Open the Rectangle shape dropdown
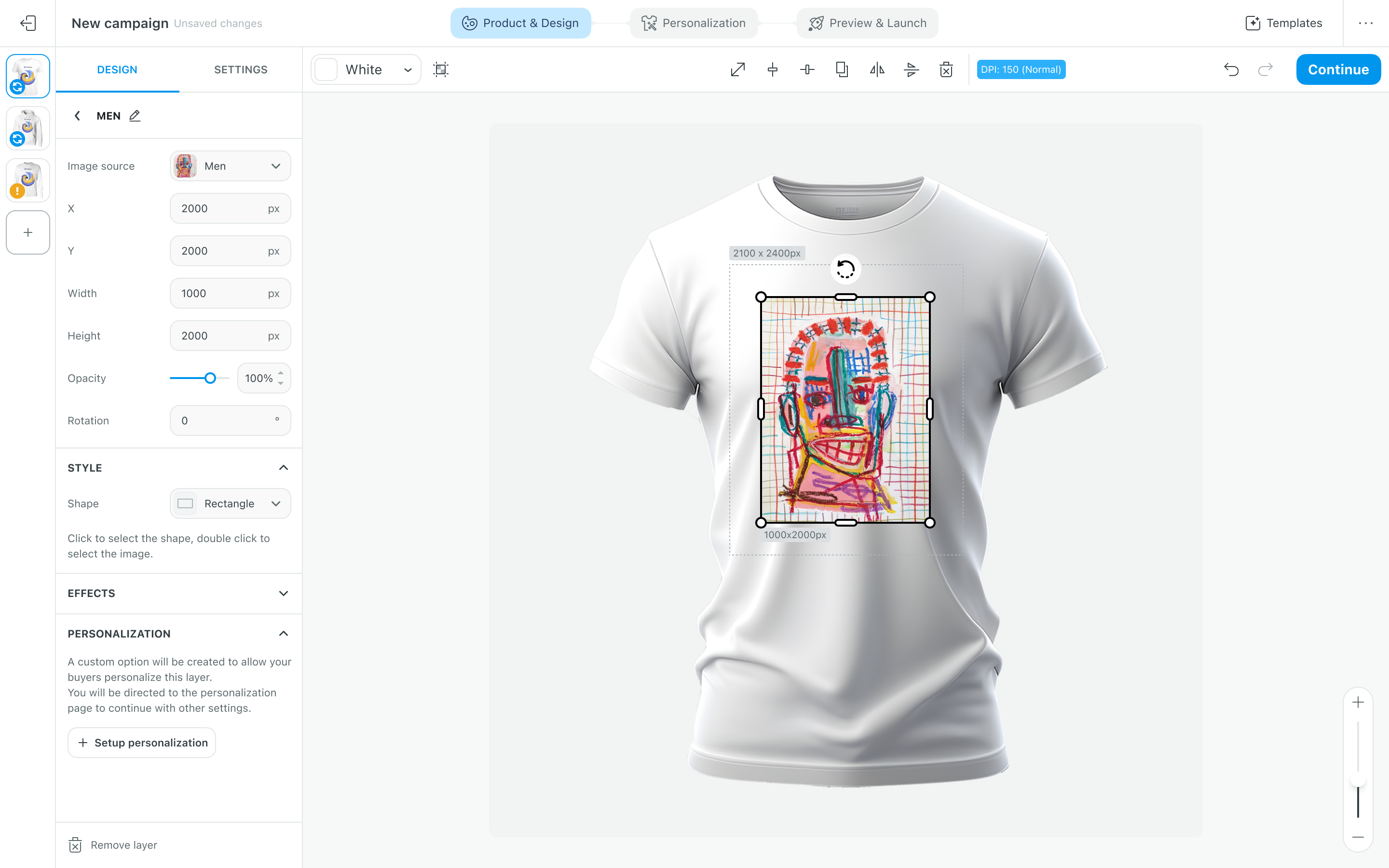 230,503
